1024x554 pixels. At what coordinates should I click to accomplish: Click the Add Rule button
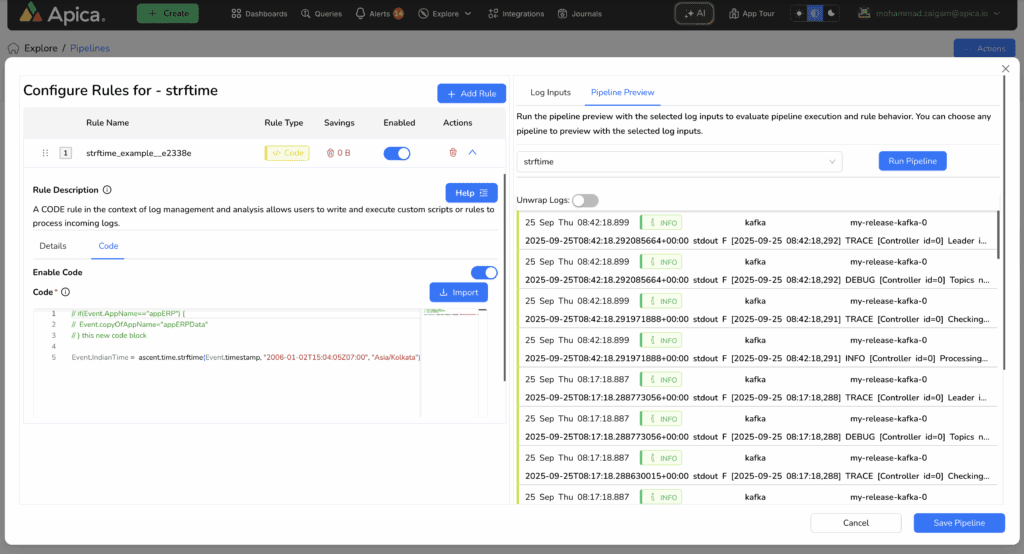coord(471,93)
